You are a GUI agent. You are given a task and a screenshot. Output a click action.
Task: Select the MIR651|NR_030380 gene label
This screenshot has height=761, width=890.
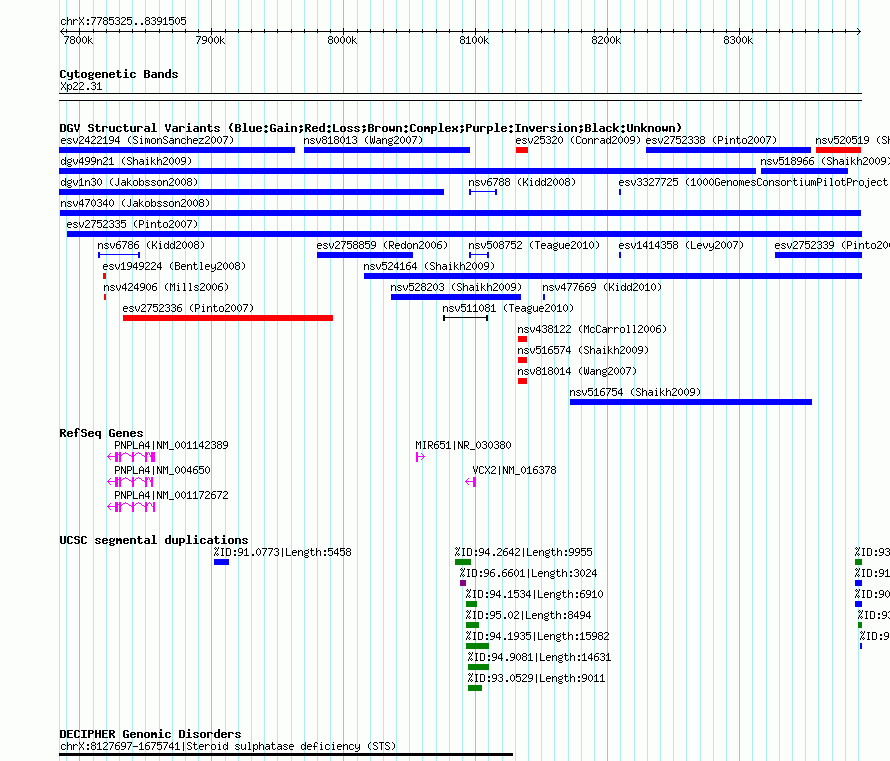click(463, 445)
